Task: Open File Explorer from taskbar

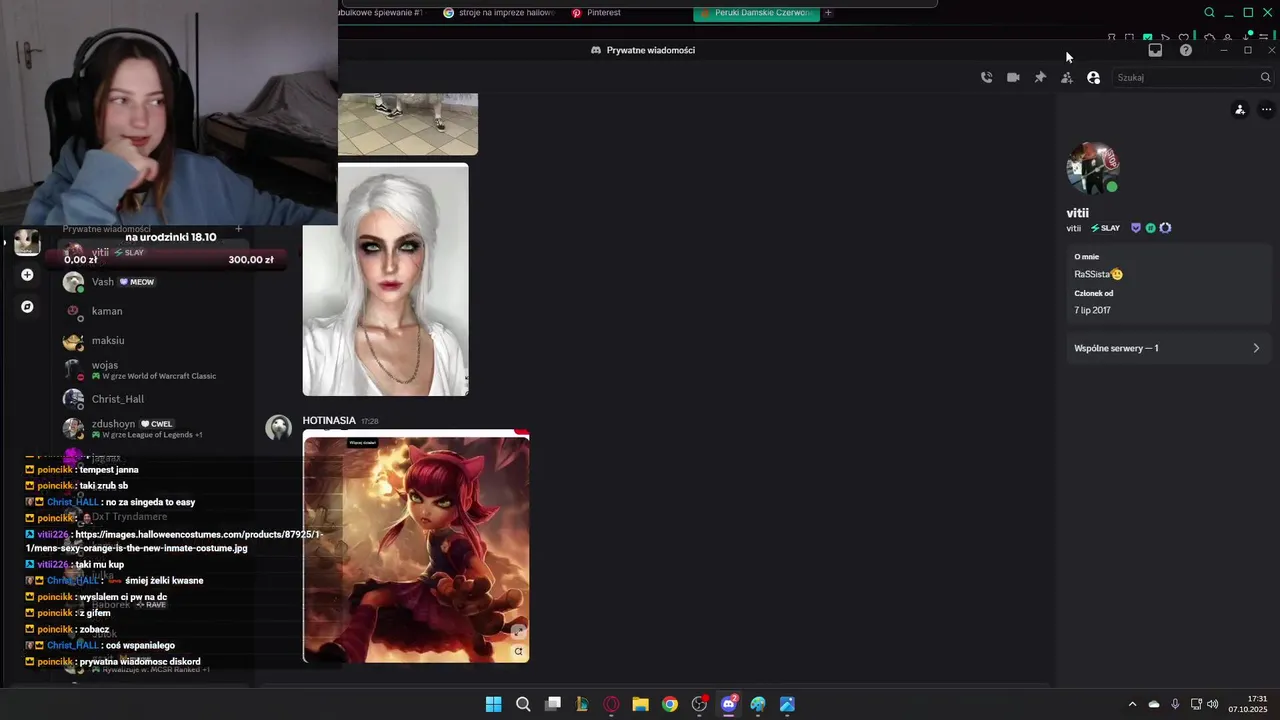Action: [641, 704]
